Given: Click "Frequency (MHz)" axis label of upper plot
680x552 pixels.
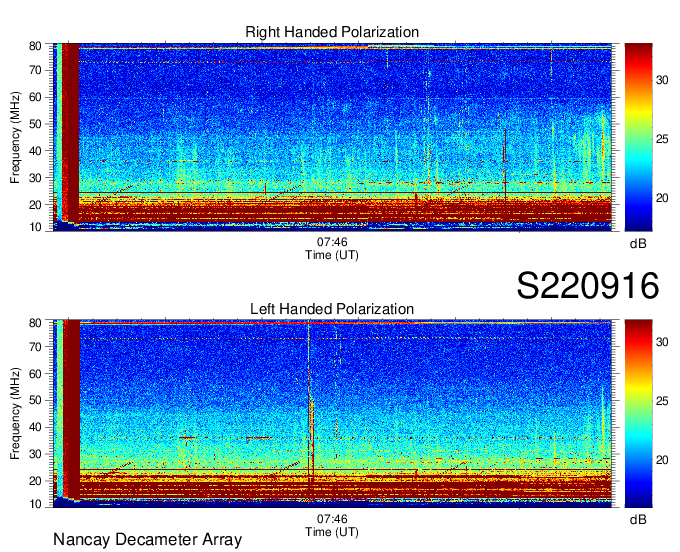Looking at the screenshot, I should tap(15, 137).
